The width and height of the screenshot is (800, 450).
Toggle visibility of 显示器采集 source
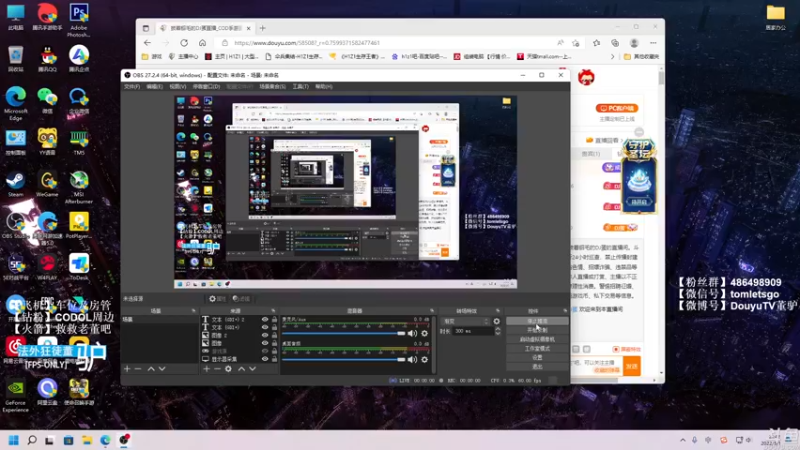(265, 359)
